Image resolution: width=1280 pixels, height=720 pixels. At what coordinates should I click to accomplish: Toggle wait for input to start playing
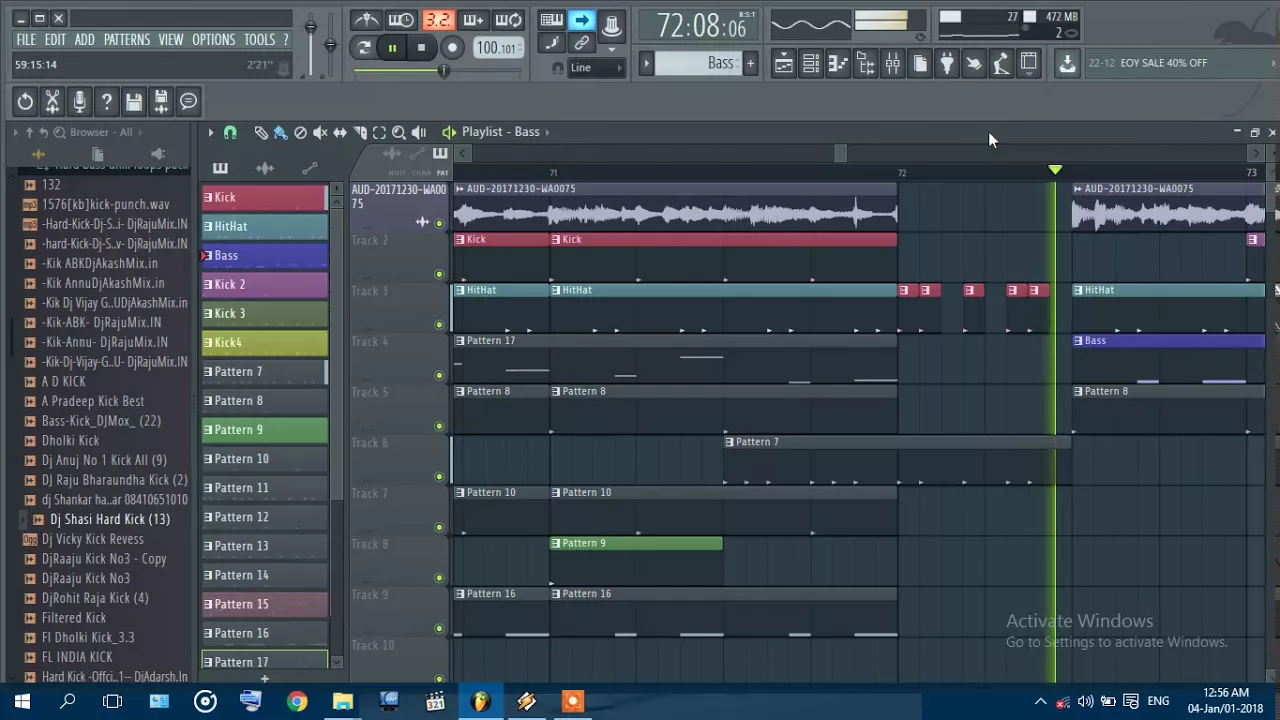401,20
